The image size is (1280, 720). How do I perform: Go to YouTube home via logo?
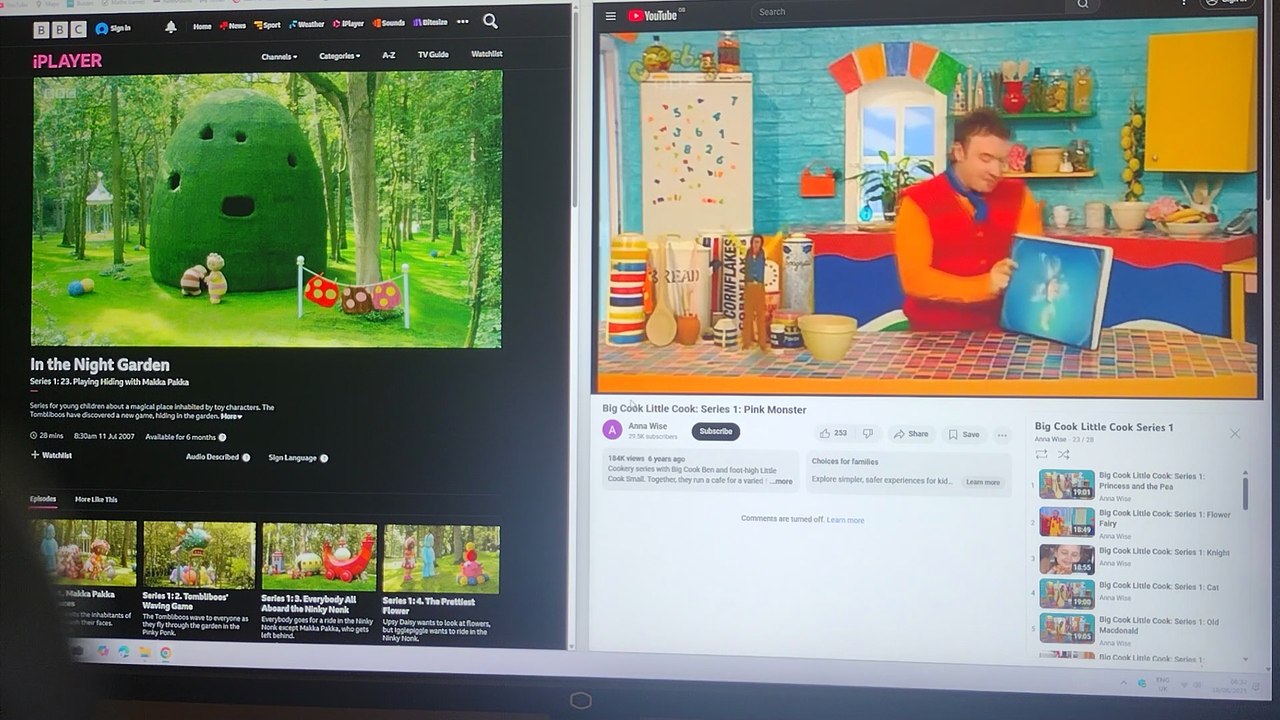point(652,15)
